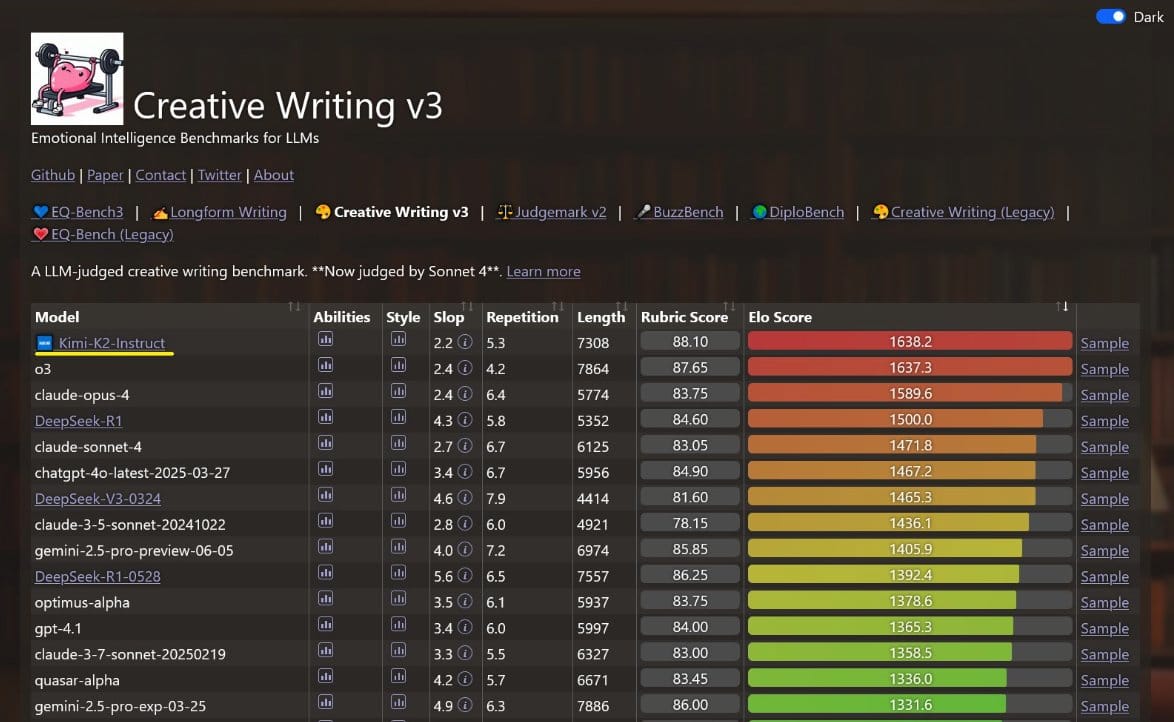Open the Contact link
Viewport: 1174px width, 722px height.
click(x=160, y=175)
